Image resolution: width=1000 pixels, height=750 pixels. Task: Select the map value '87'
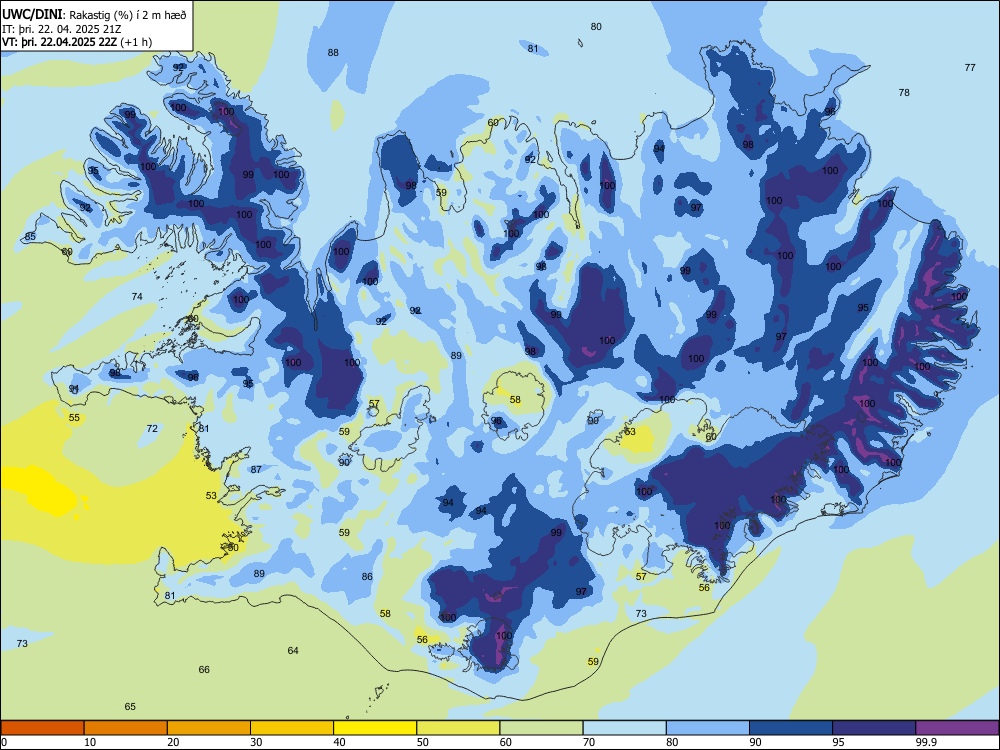point(256,469)
